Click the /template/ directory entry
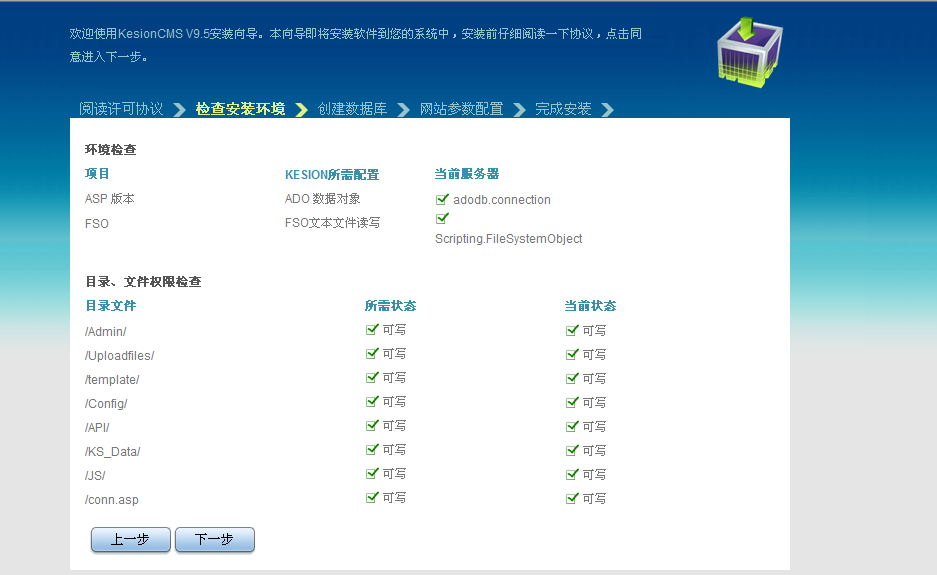Image resolution: width=937 pixels, height=575 pixels. [112, 380]
